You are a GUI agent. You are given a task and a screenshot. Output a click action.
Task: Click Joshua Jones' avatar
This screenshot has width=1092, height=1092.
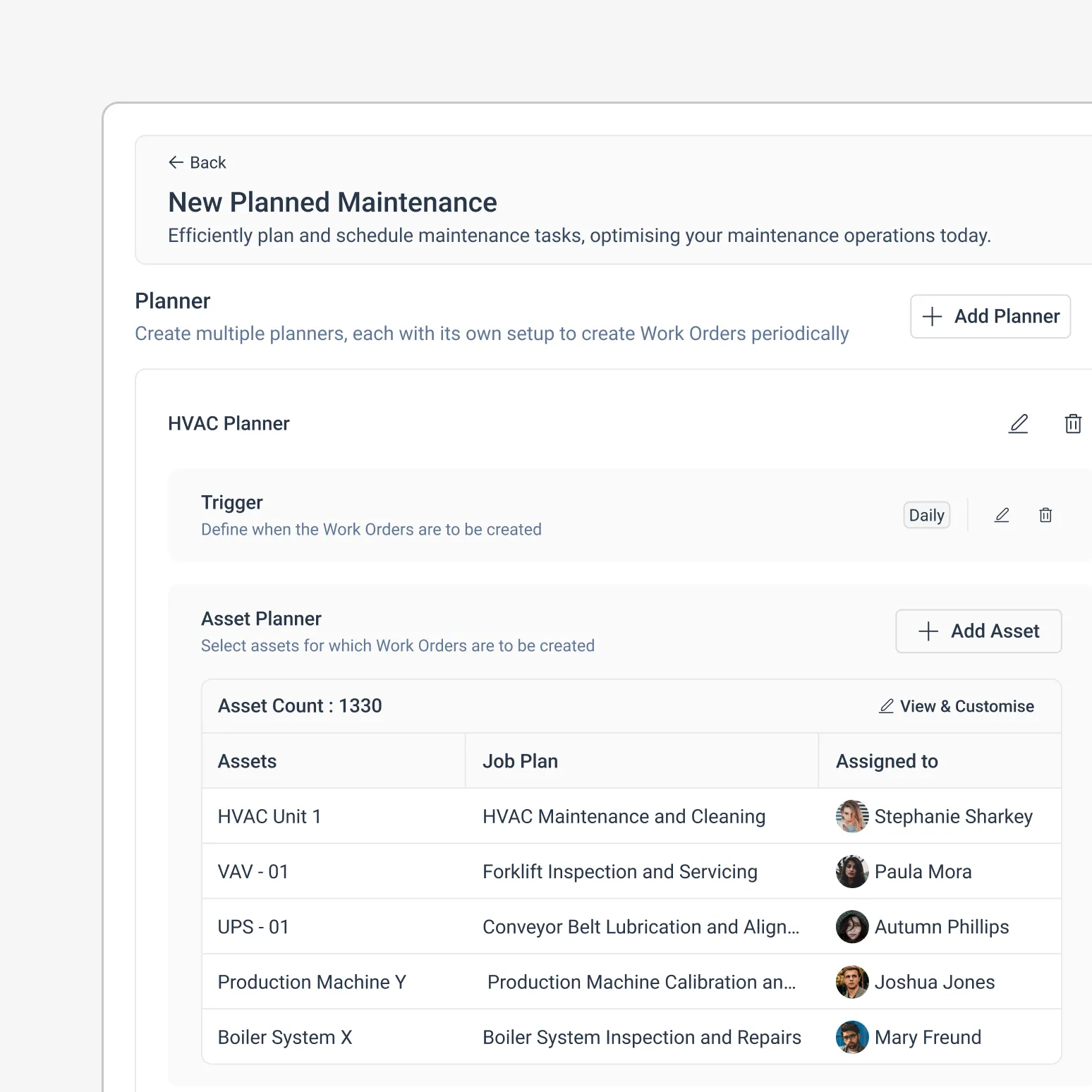(851, 982)
